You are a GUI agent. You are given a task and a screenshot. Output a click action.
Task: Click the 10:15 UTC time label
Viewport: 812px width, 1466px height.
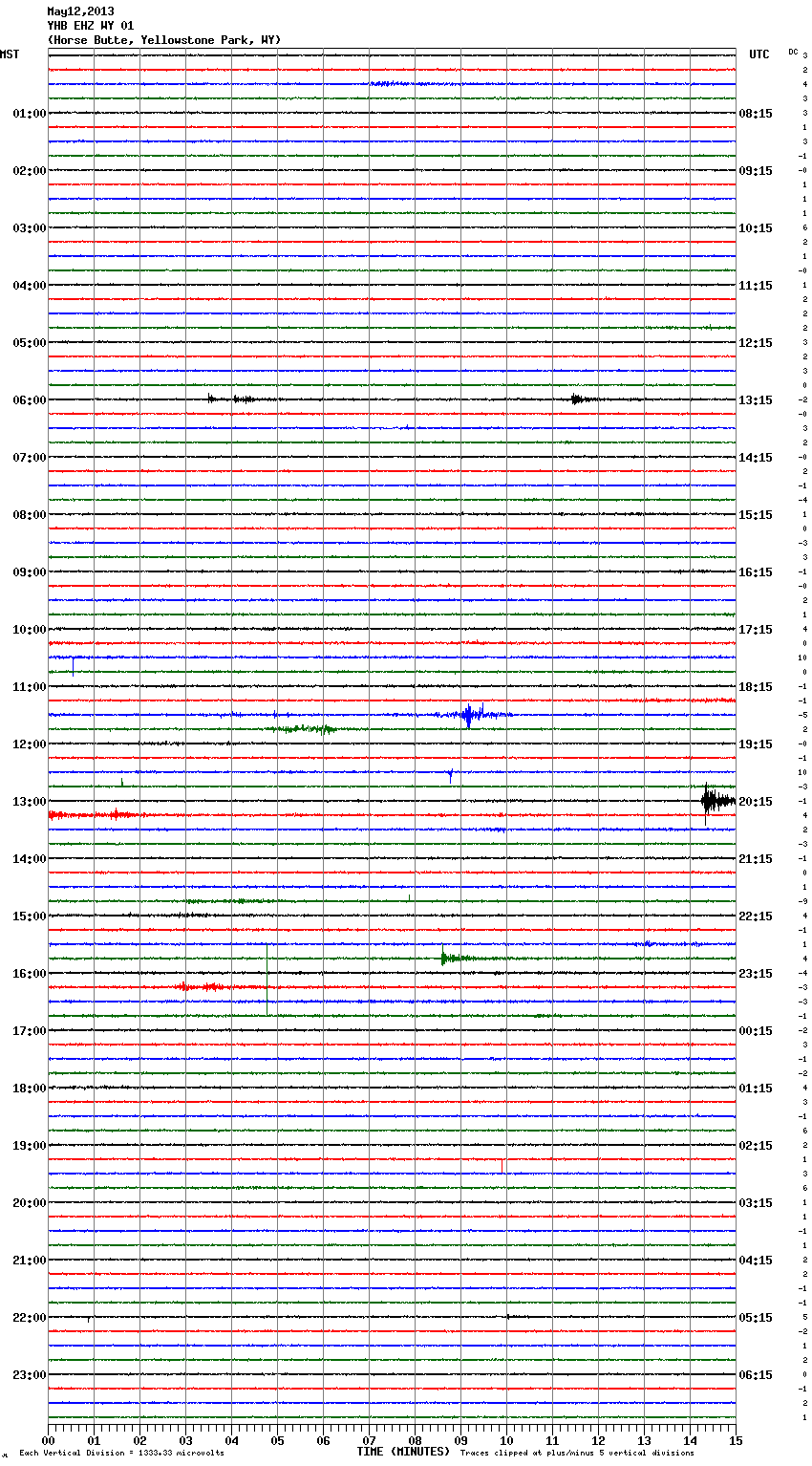click(x=756, y=228)
